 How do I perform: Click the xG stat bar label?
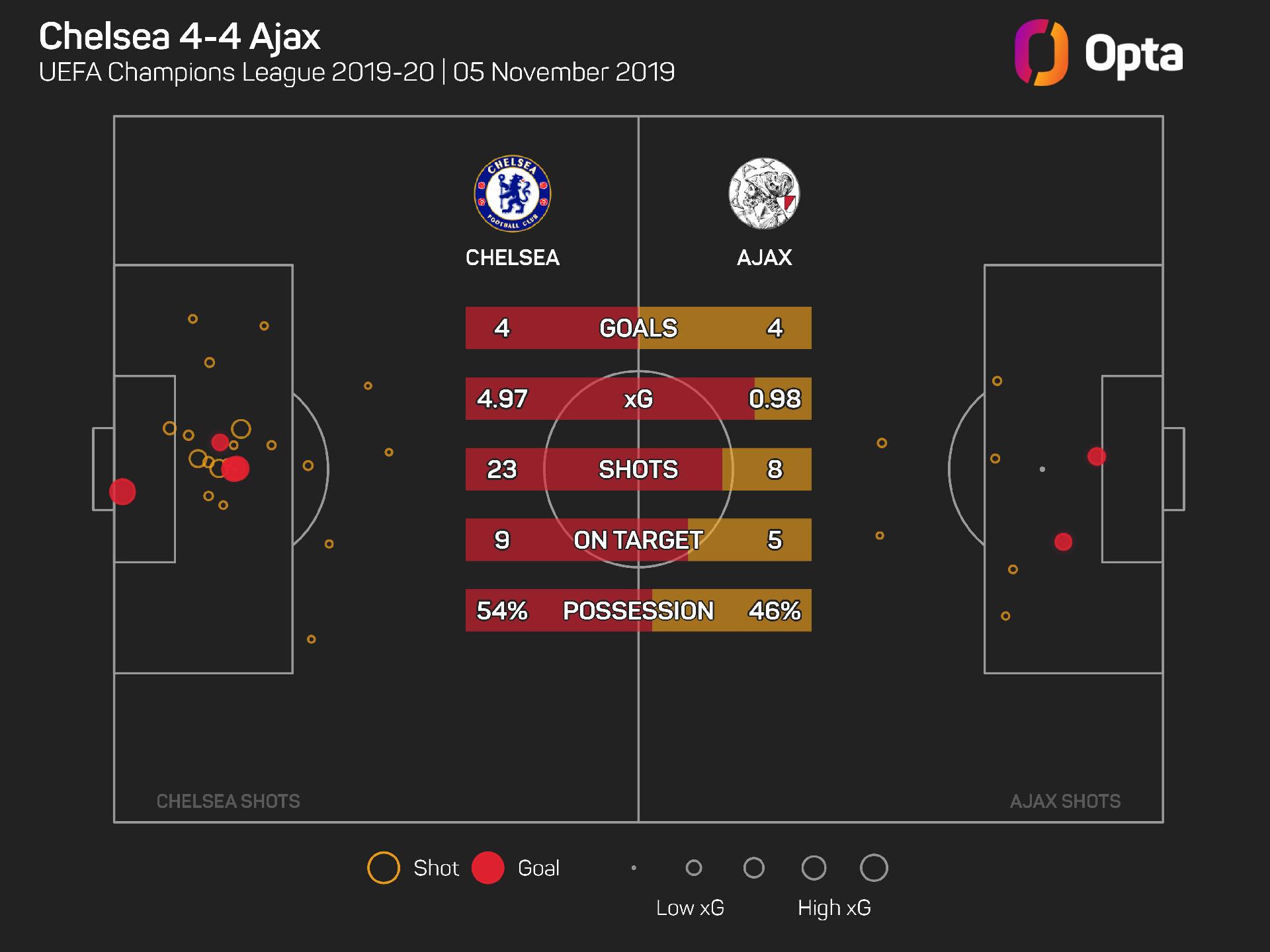[638, 399]
